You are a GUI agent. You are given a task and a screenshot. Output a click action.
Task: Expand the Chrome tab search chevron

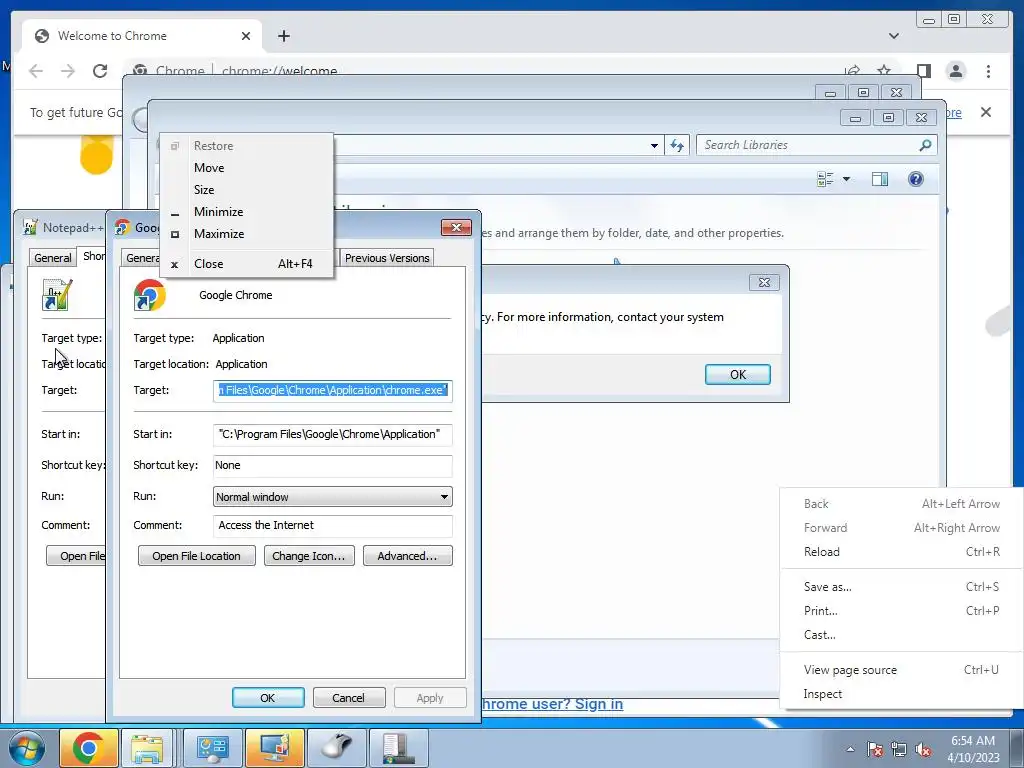pos(894,36)
